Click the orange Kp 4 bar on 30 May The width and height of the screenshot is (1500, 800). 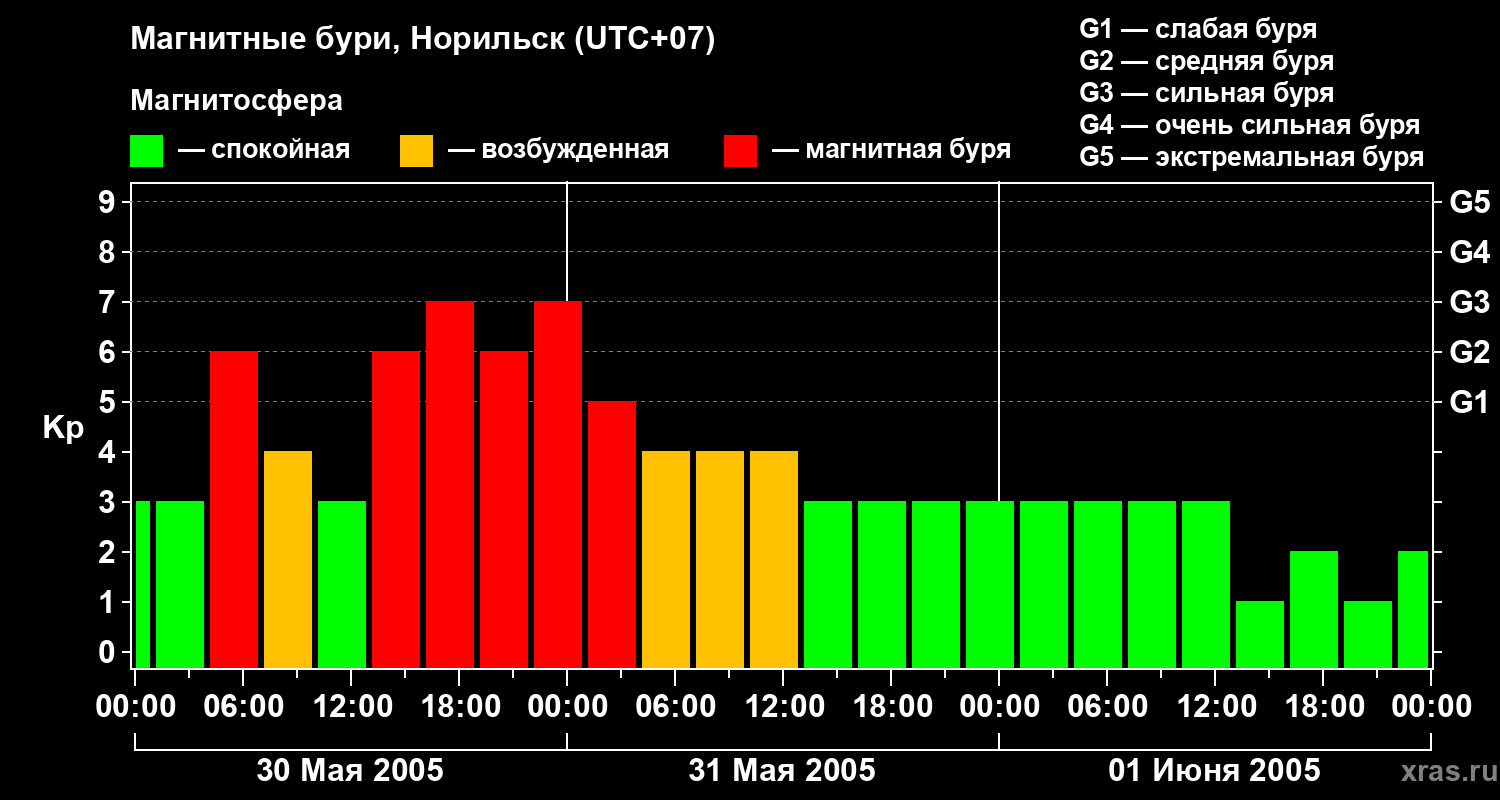coord(288,559)
